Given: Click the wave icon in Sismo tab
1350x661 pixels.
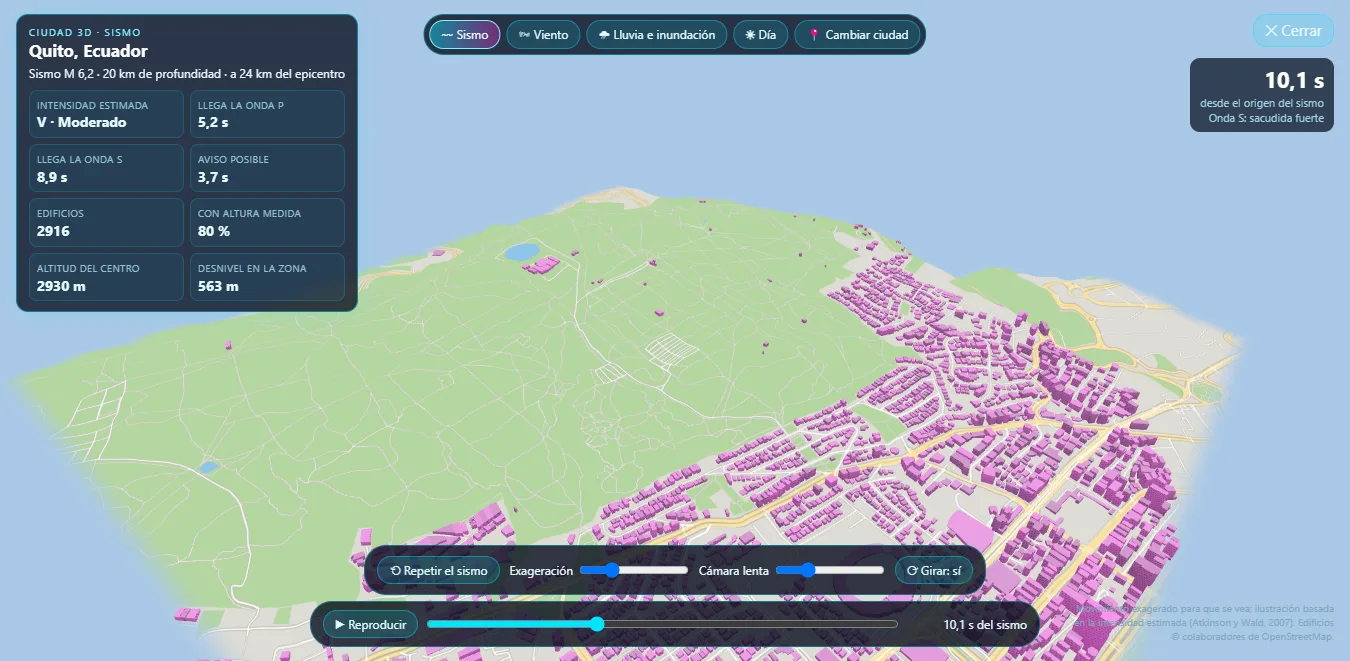Looking at the screenshot, I should [447, 35].
